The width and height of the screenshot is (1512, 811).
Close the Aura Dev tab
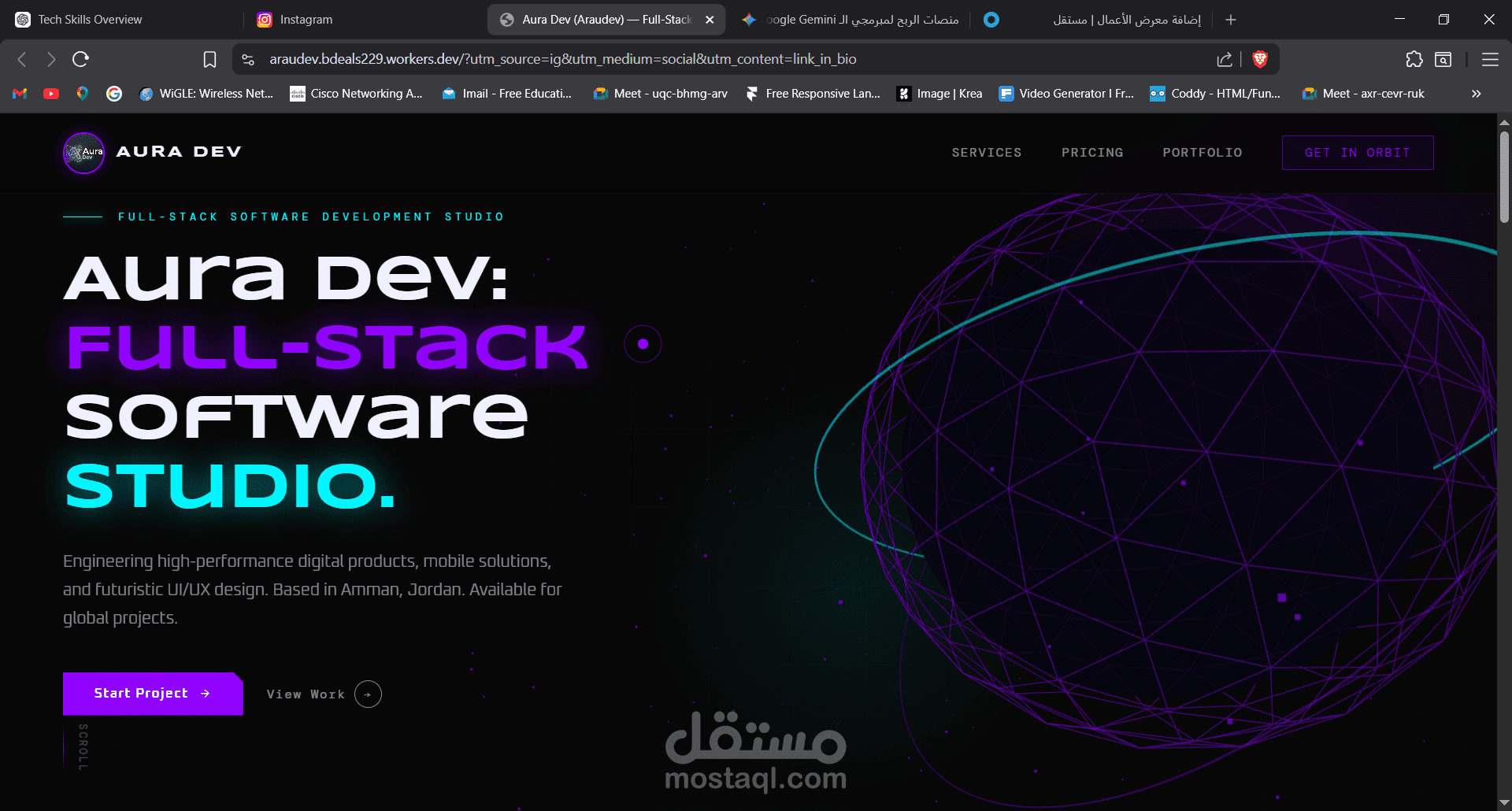point(710,20)
